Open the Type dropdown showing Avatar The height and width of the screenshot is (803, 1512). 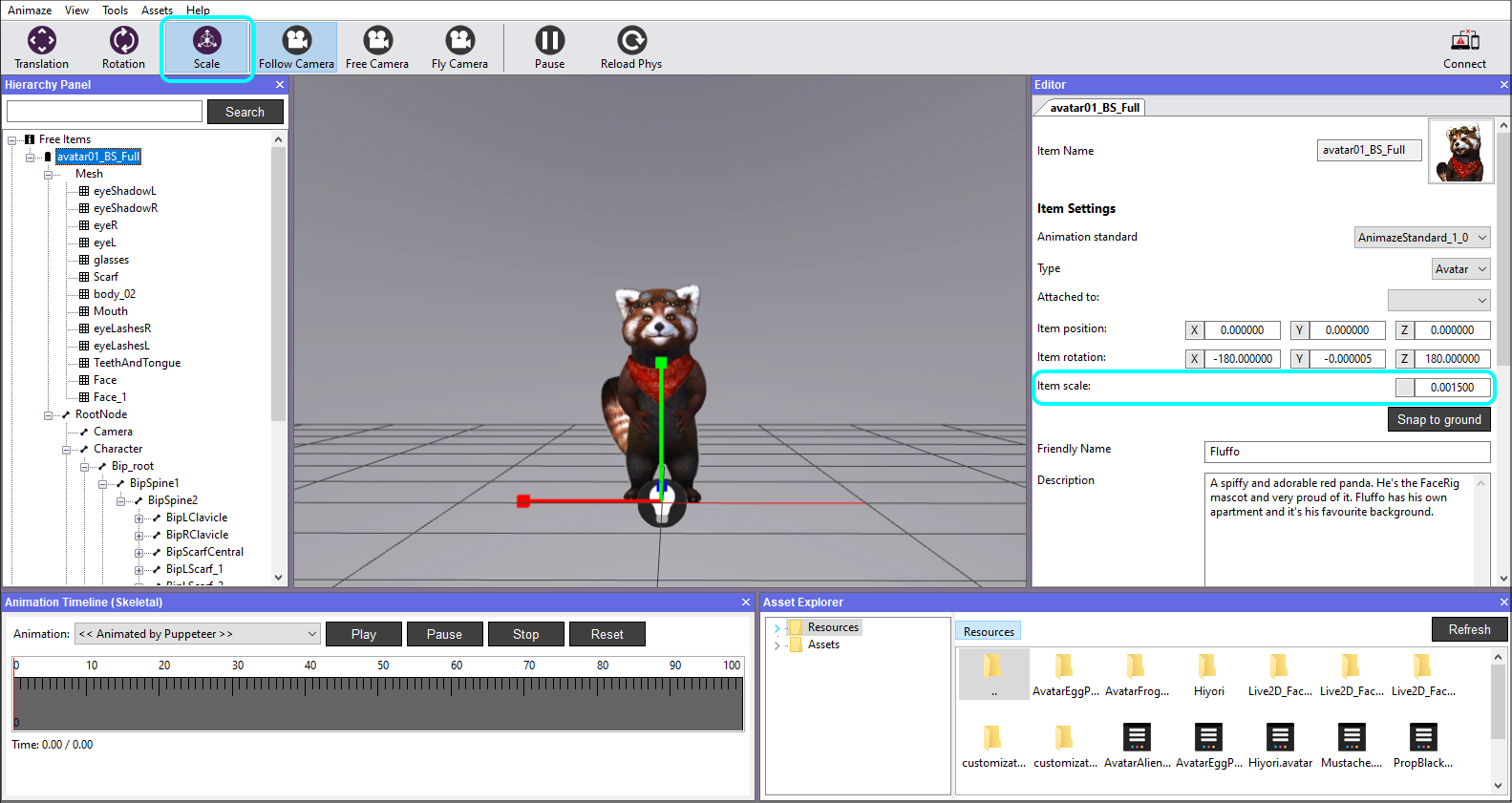coord(1460,269)
